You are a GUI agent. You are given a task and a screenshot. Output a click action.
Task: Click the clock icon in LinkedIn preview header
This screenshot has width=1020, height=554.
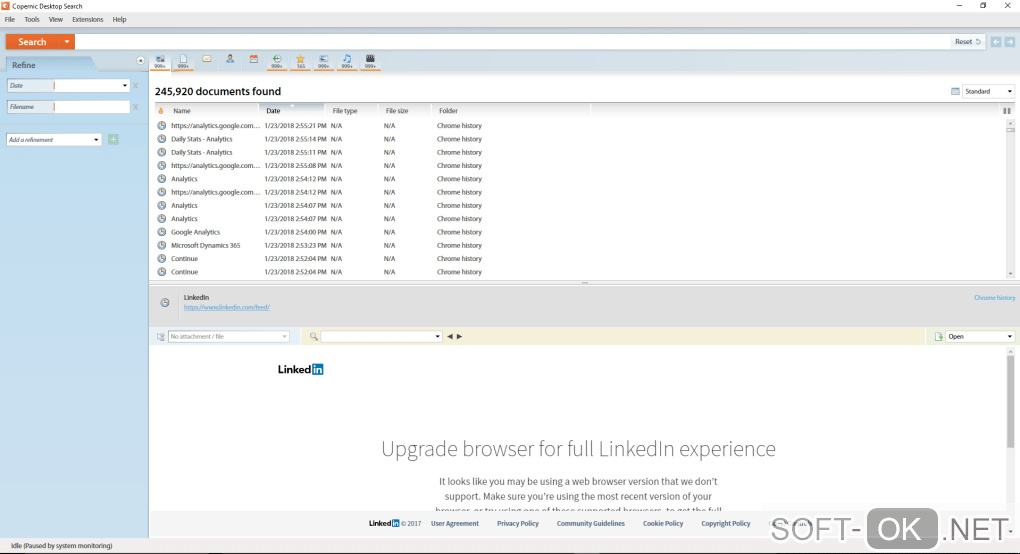(x=165, y=302)
